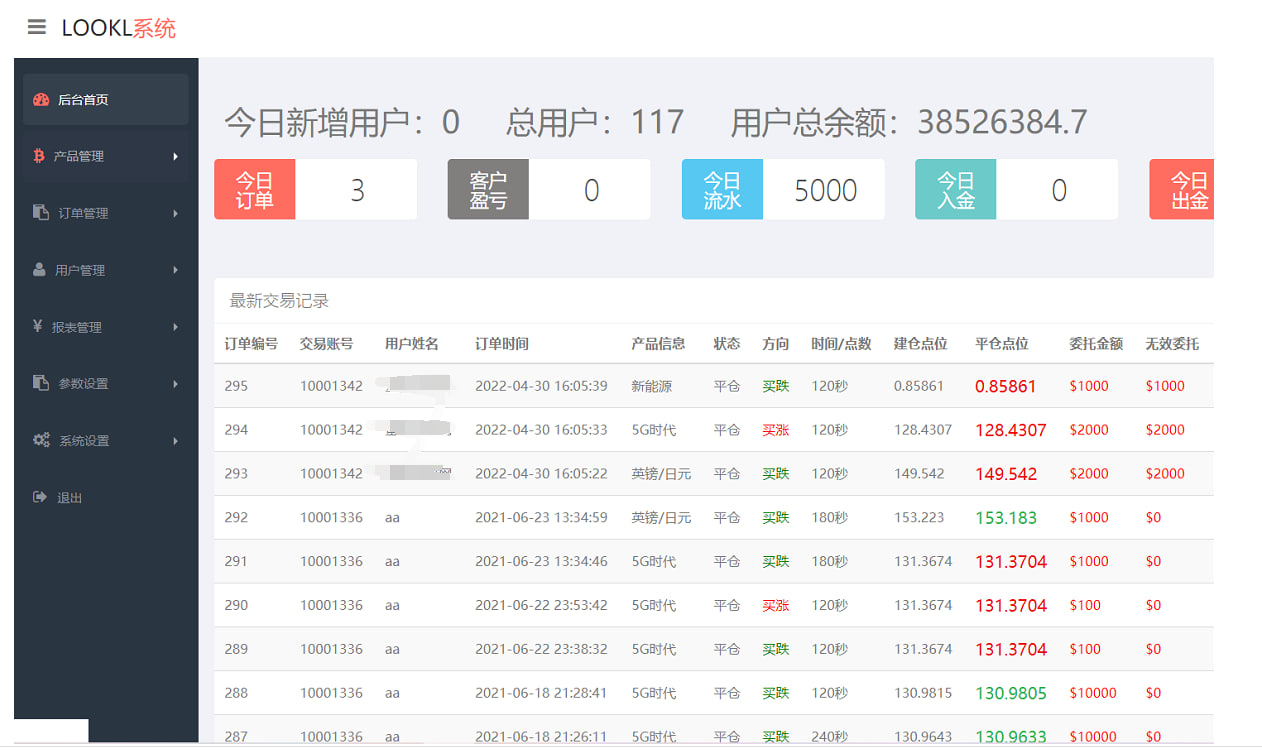This screenshot has height=750, width=1262.
Task: Click order number 292
Action: coord(236,518)
